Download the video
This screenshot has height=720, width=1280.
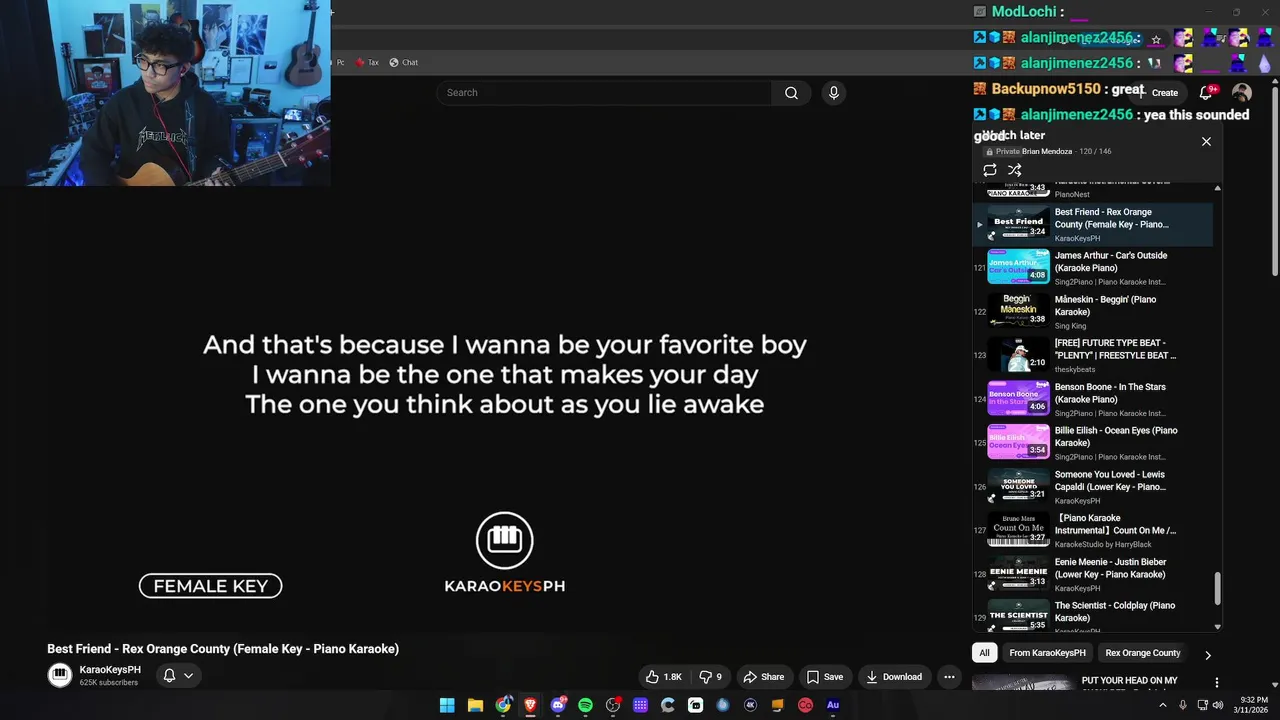click(x=894, y=677)
